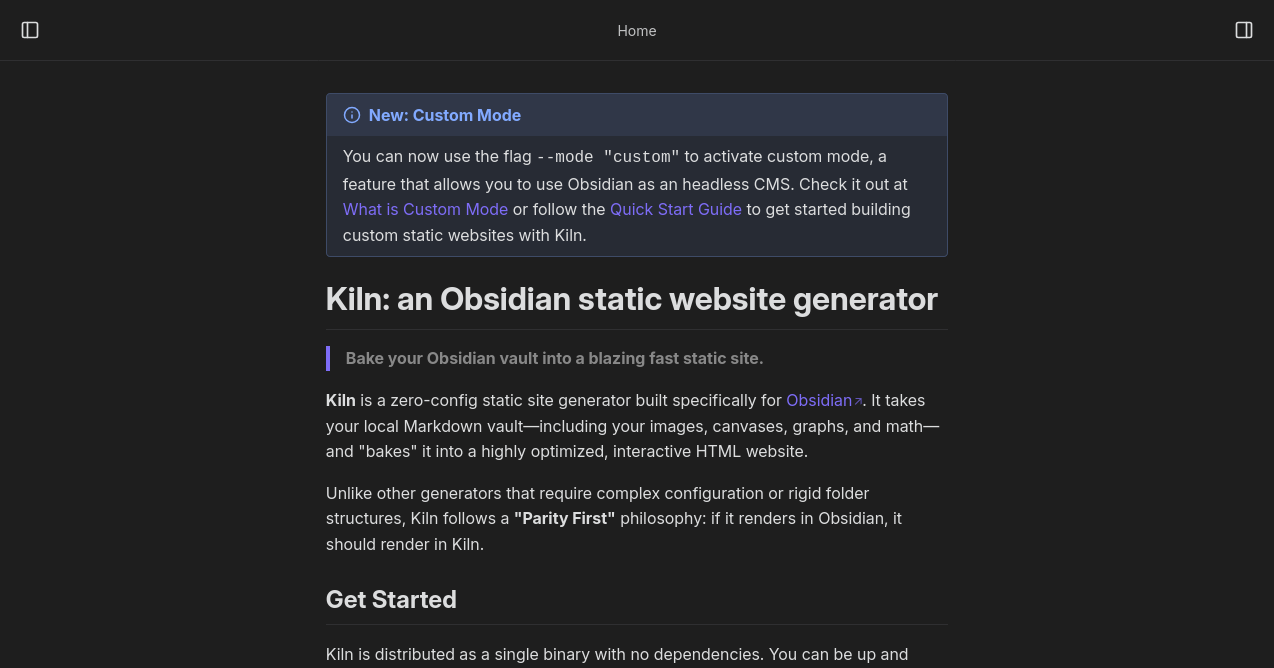
Task: Click "custom static websites with Kiln" callout text
Action: click(x=464, y=235)
